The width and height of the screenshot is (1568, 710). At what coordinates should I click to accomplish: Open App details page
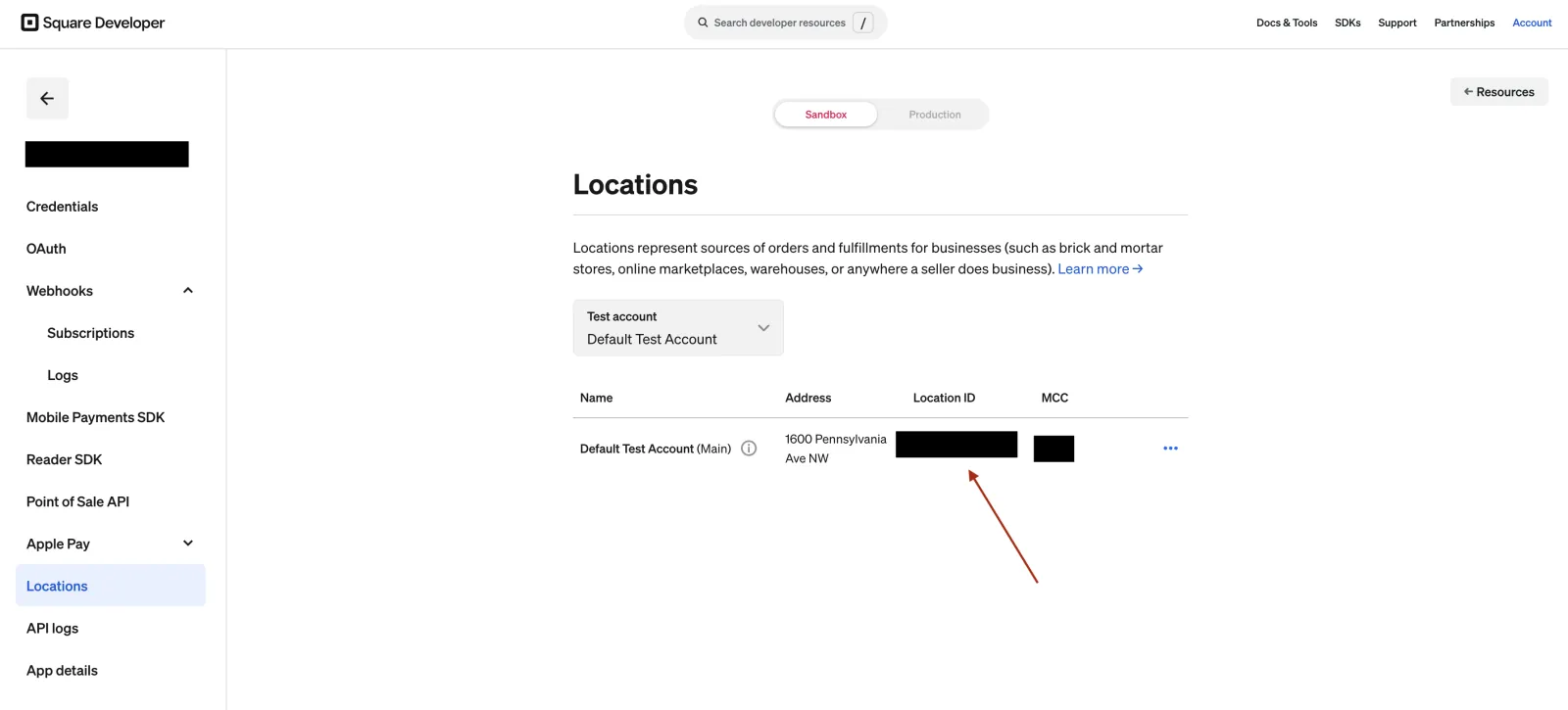click(62, 671)
